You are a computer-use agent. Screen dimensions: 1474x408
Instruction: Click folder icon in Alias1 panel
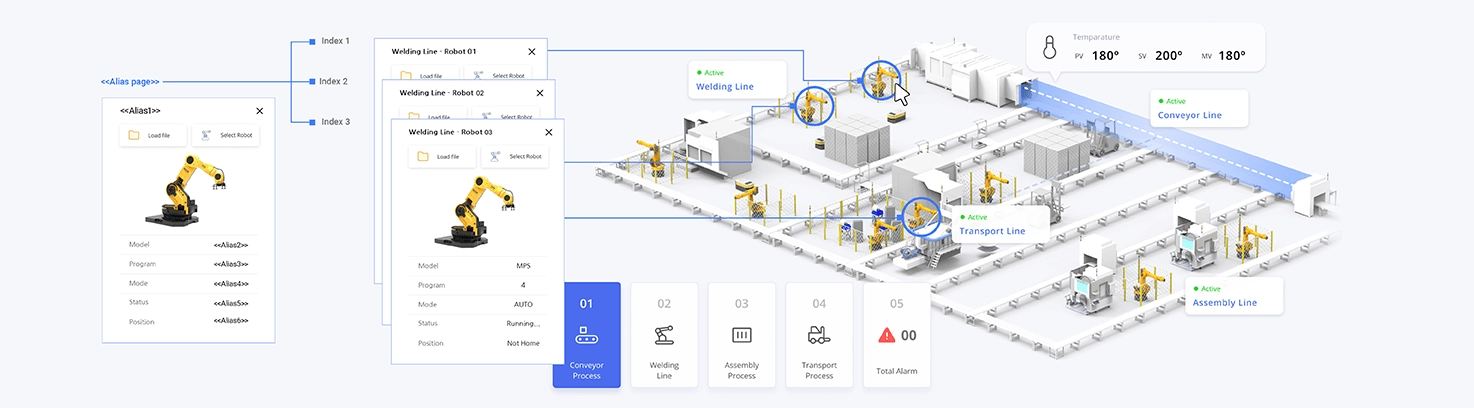tap(133, 135)
